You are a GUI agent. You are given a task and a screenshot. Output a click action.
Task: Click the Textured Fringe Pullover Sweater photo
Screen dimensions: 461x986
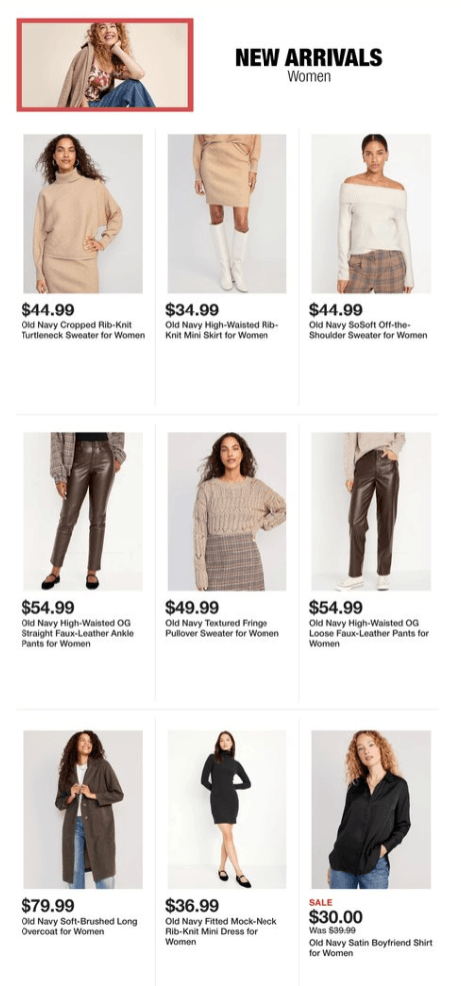(x=227, y=511)
